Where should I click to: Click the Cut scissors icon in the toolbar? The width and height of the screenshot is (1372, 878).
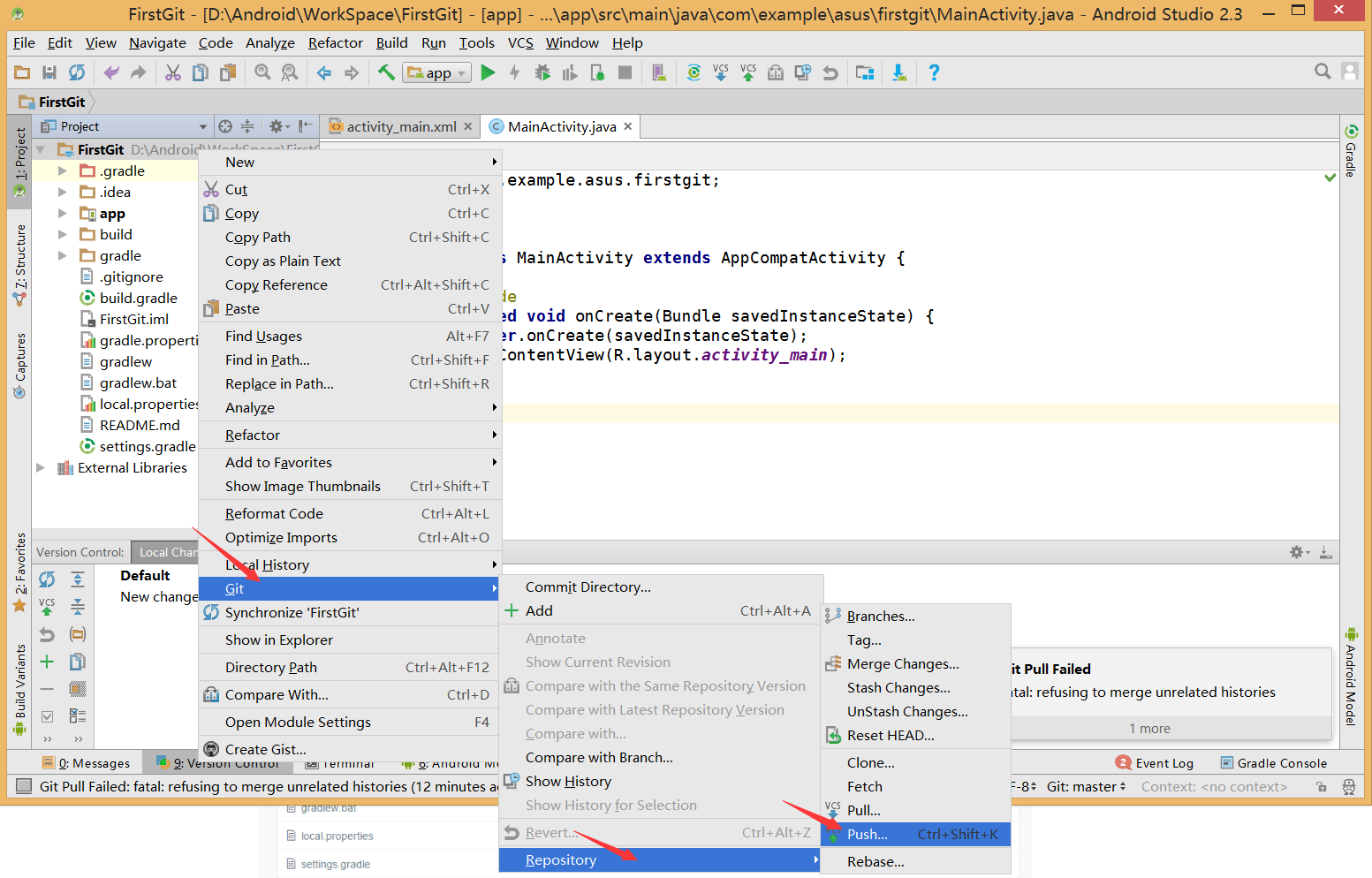coord(173,72)
